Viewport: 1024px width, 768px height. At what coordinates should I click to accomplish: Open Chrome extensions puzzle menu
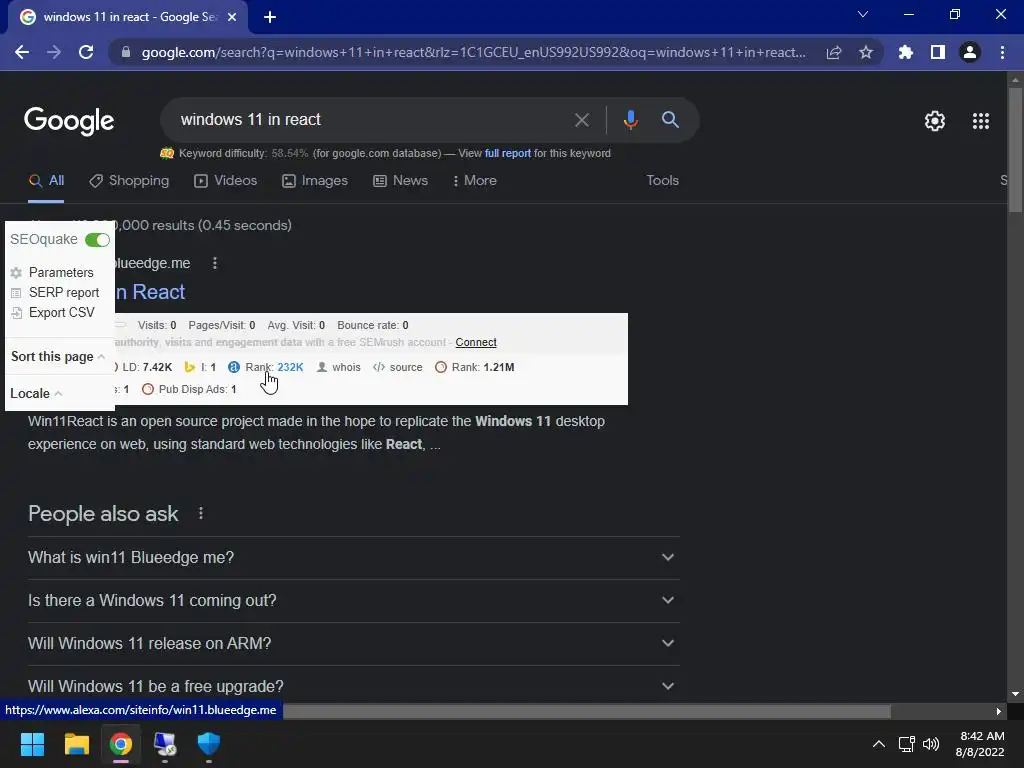(905, 52)
